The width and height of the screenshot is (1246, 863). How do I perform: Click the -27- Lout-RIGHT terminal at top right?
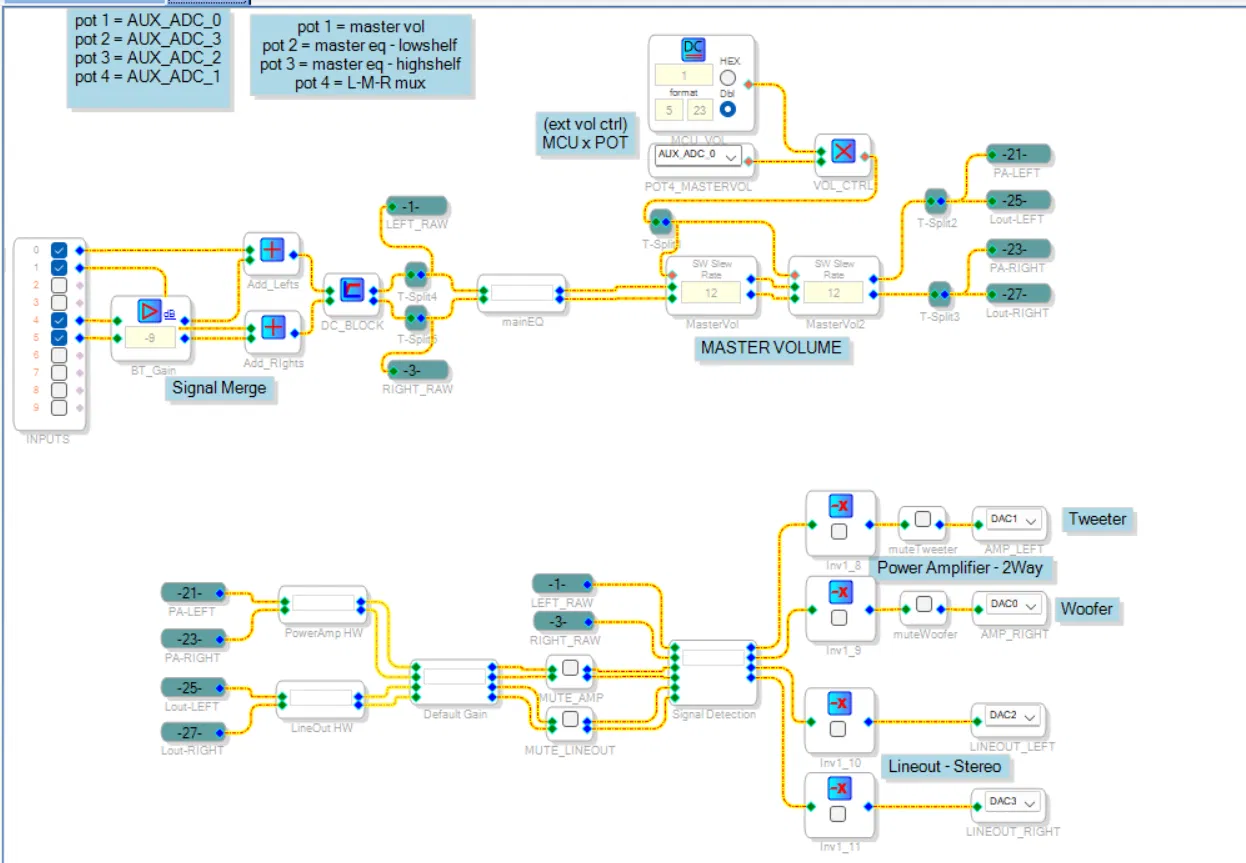[x=1018, y=294]
